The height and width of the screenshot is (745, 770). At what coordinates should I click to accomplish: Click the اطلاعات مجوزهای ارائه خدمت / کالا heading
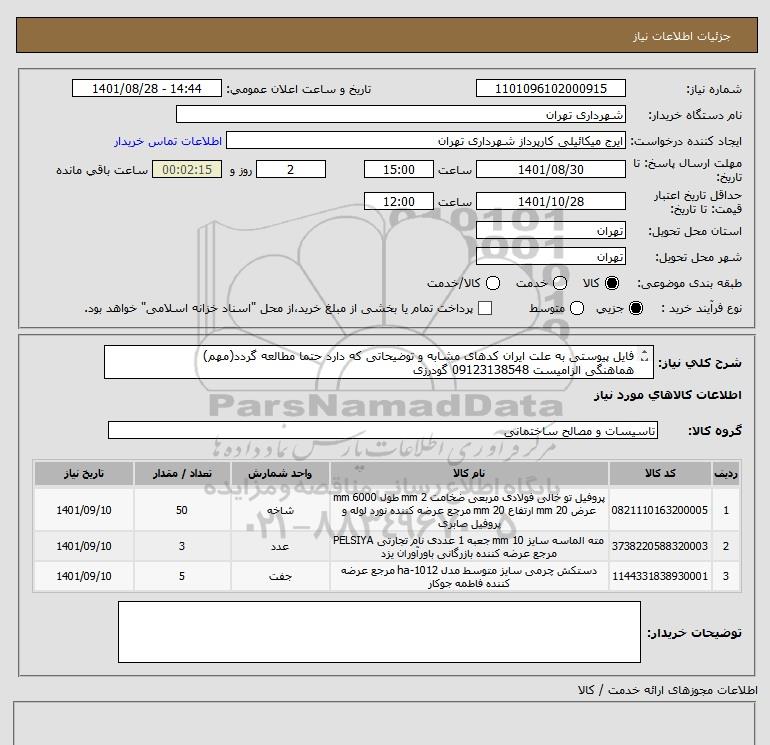(x=667, y=690)
